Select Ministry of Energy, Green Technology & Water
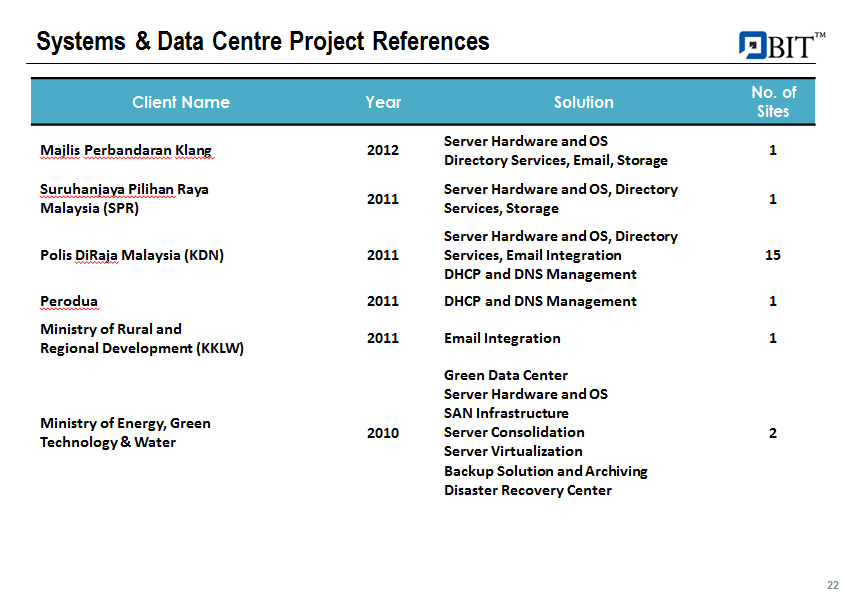 pyautogui.click(x=125, y=433)
